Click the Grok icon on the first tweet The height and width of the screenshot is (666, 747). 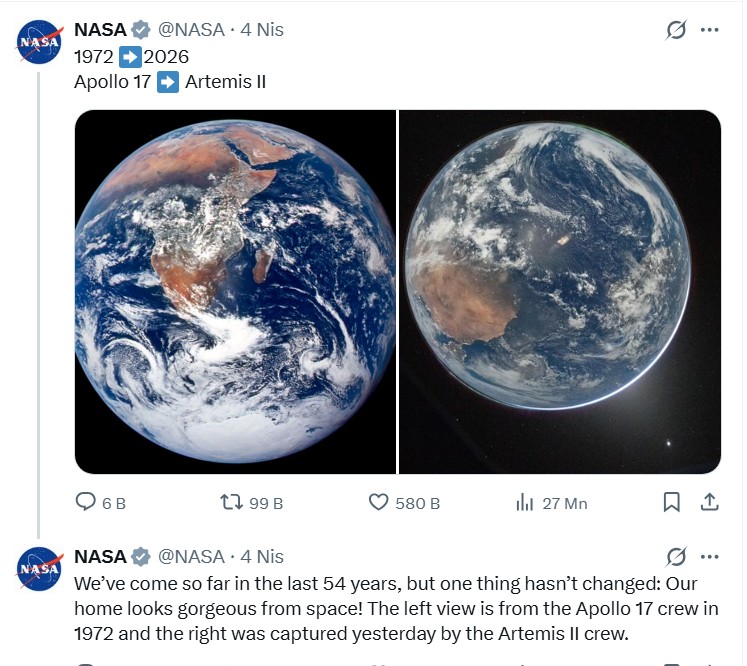pyautogui.click(x=677, y=30)
